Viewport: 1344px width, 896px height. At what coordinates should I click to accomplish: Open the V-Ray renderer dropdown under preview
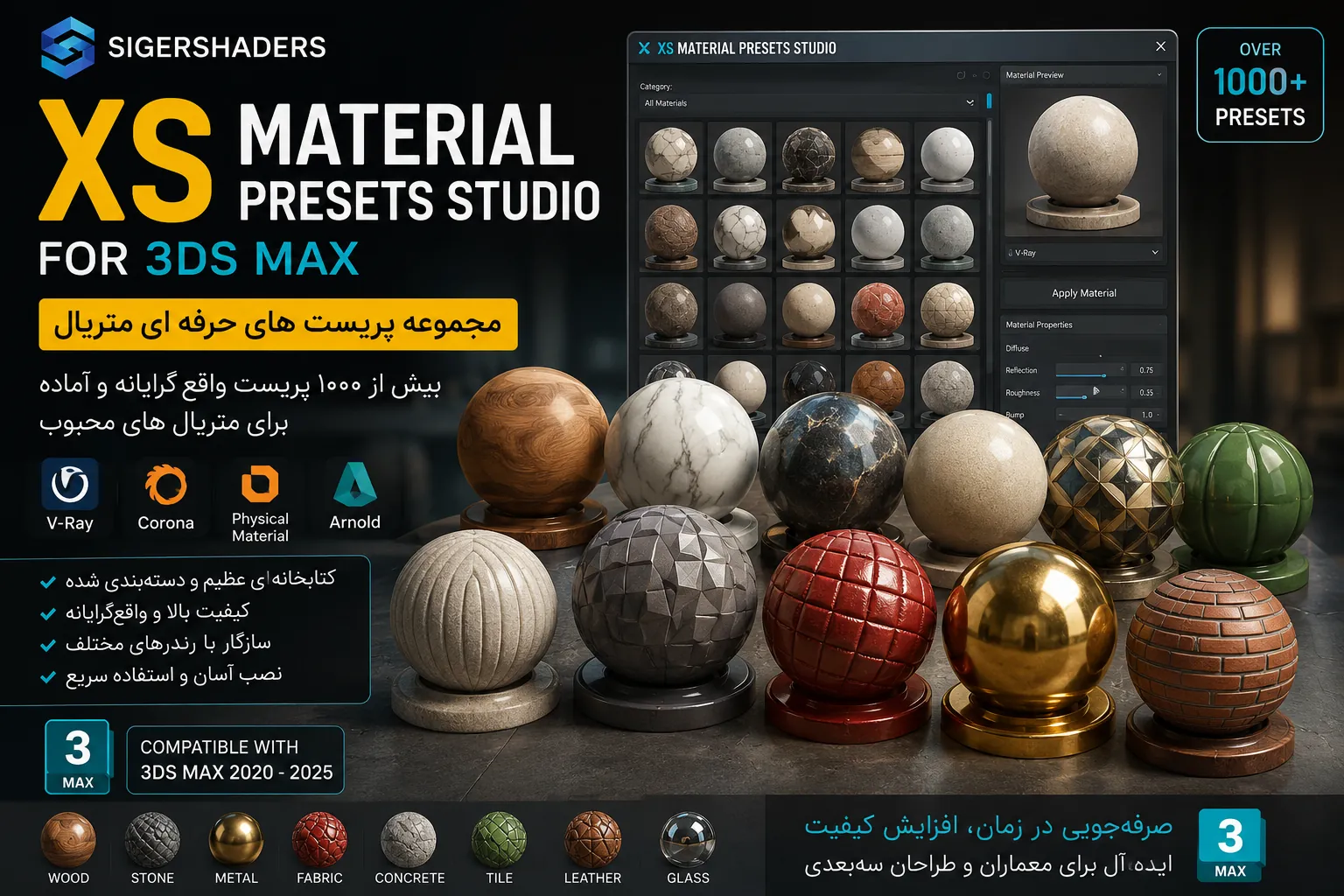click(x=1083, y=253)
